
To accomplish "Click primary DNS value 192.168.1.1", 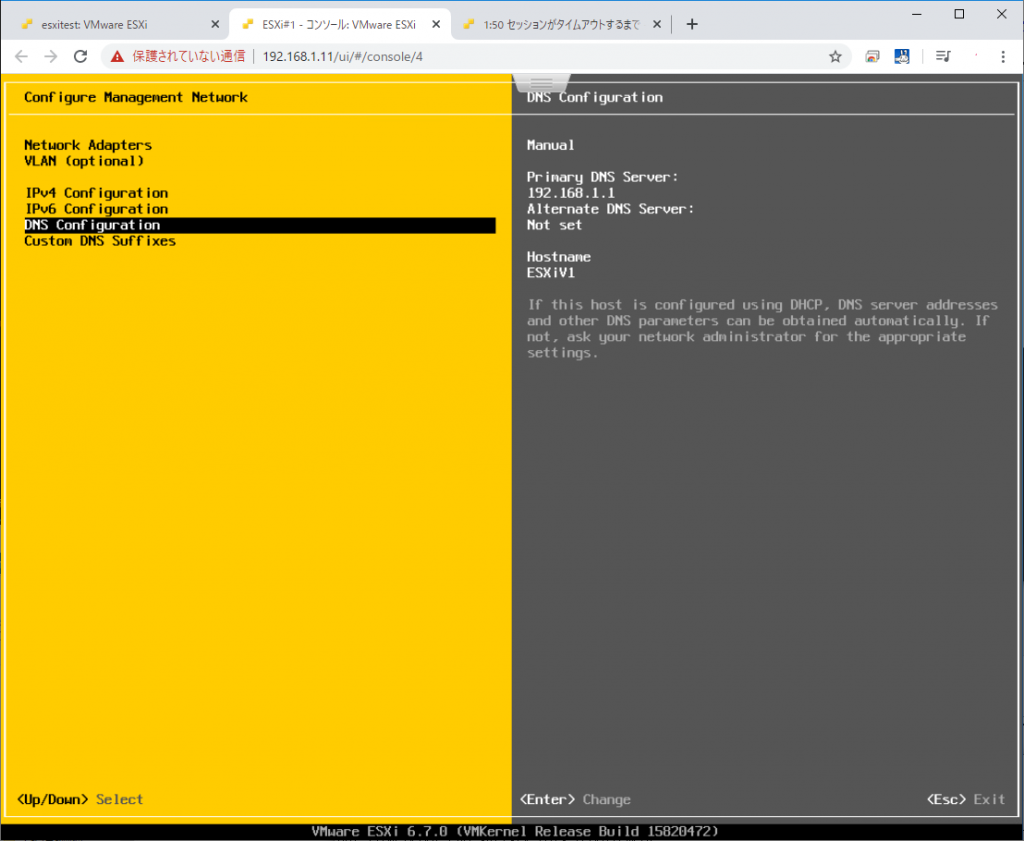I will pos(571,193).
